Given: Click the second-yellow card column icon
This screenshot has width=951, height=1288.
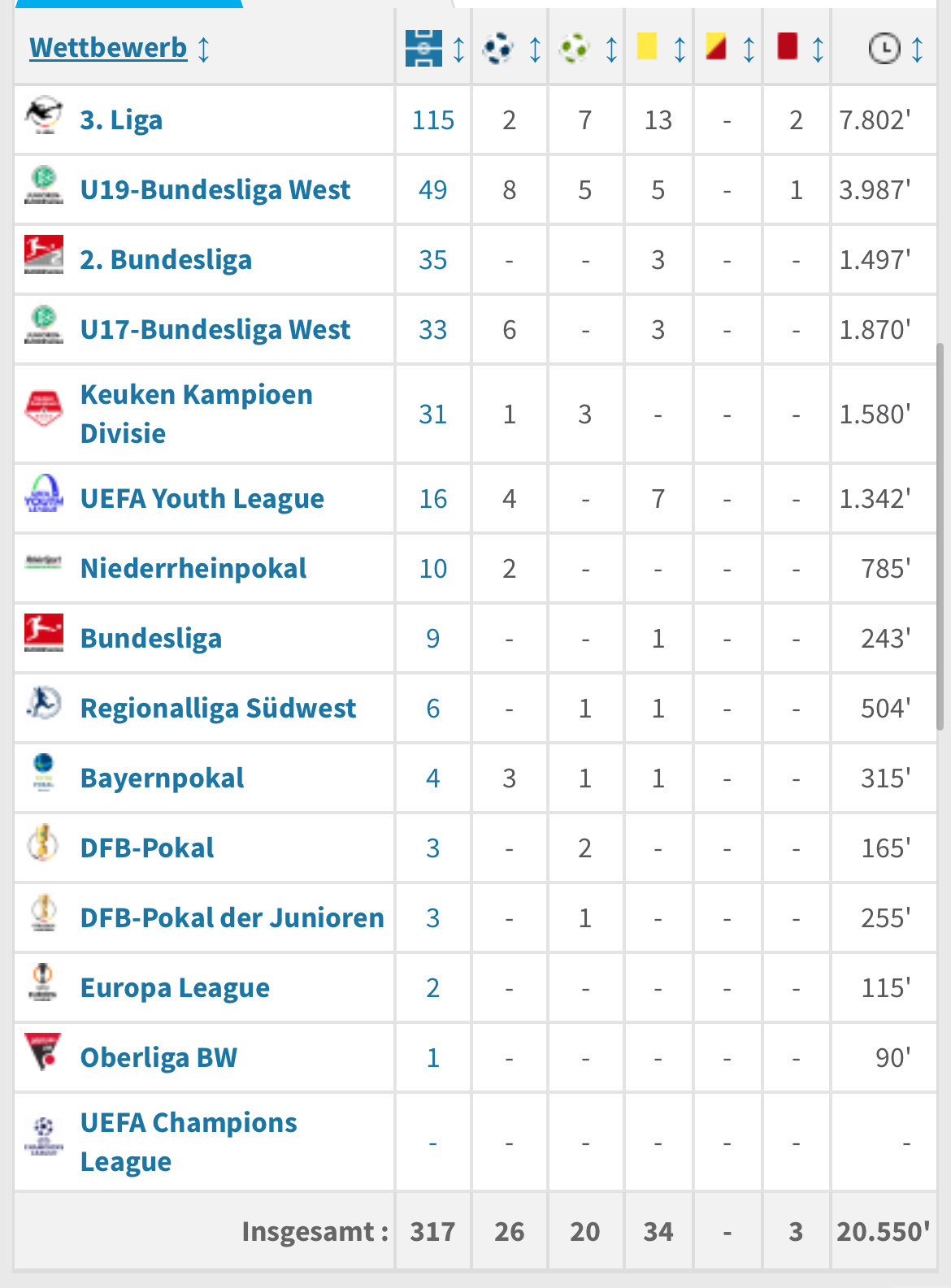Looking at the screenshot, I should (716, 47).
